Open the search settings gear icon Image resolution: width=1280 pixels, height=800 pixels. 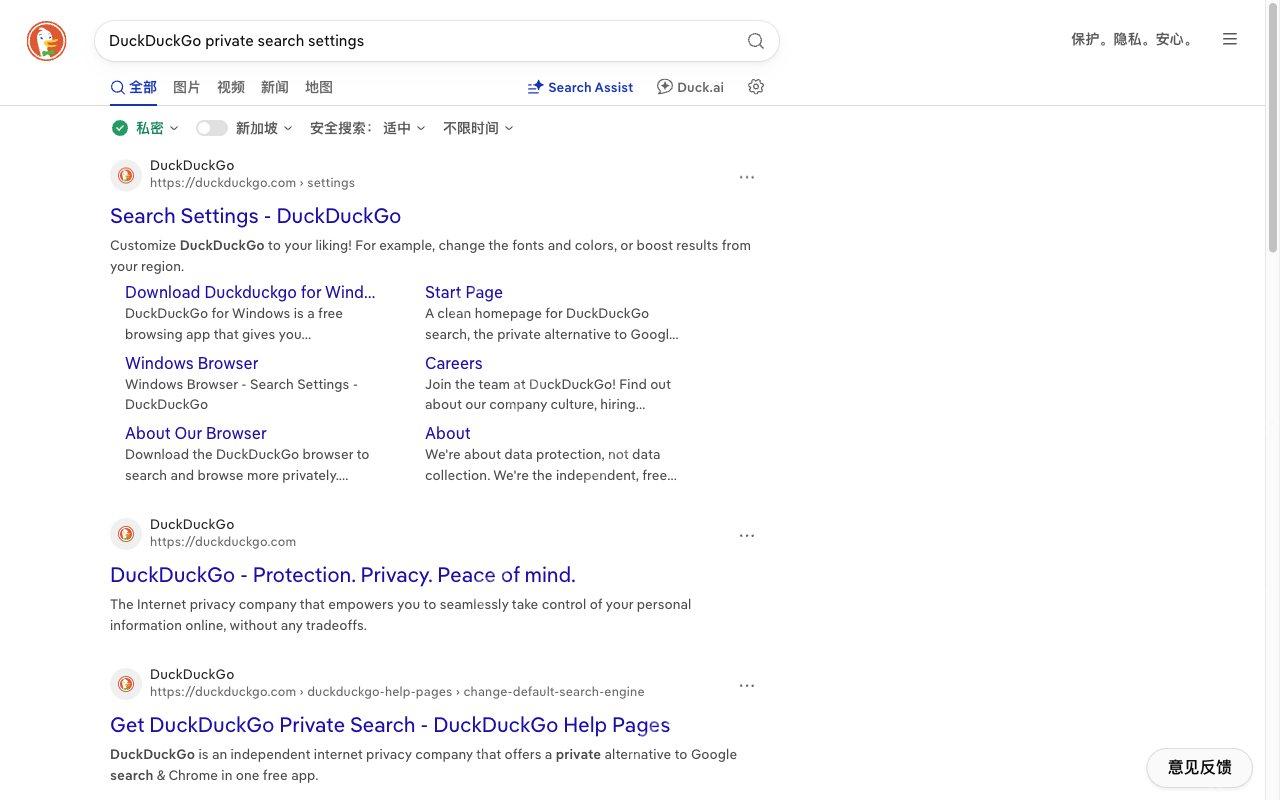click(x=756, y=87)
